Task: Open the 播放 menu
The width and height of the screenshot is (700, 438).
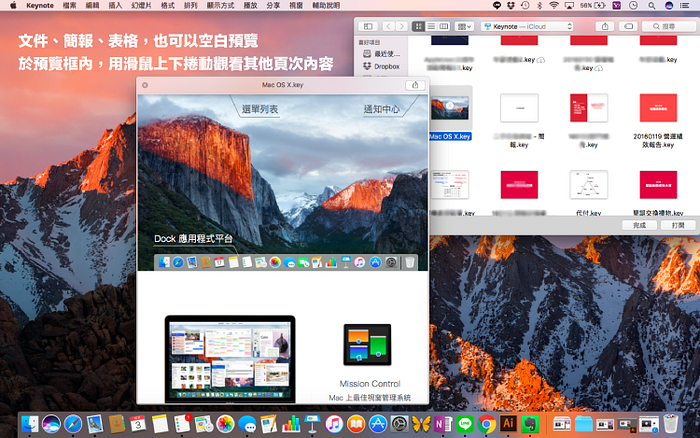Action: pos(250,5)
